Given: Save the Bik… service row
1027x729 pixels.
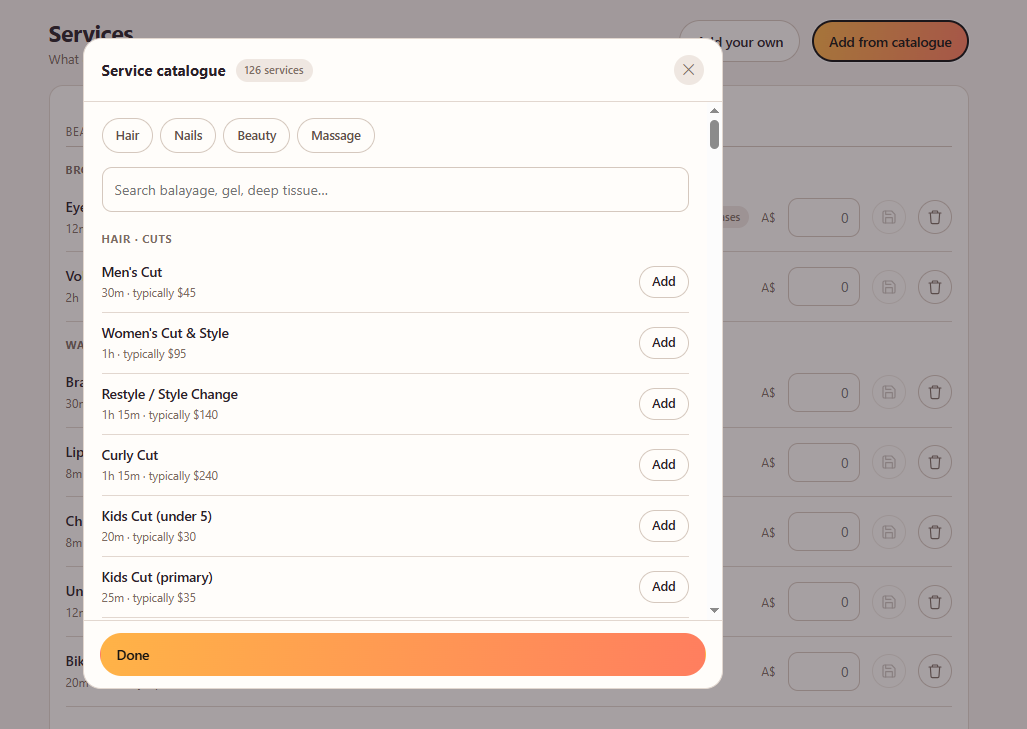Looking at the screenshot, I should [889, 671].
